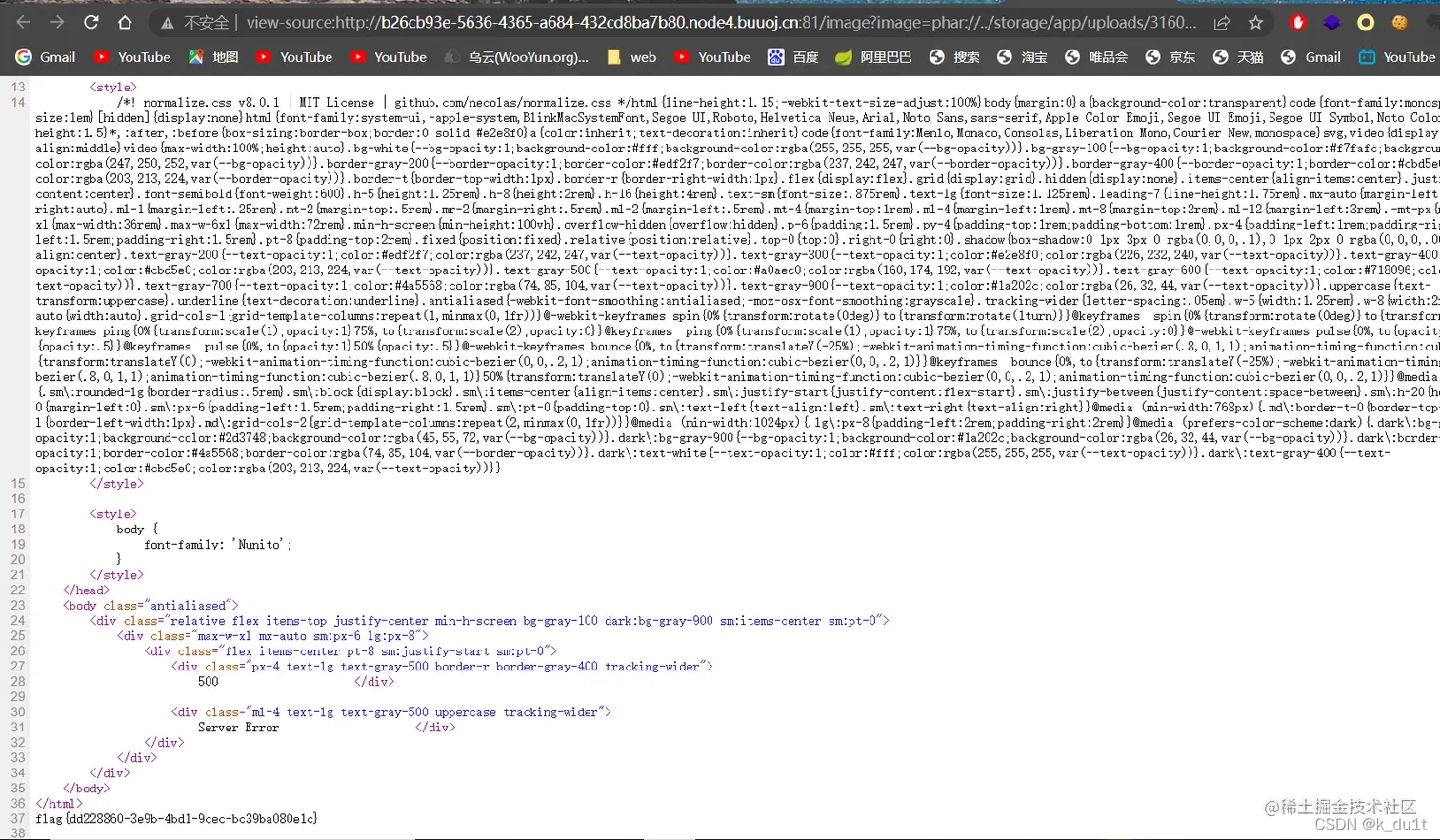Open YouTube bookmark with blue TV icon
Image resolution: width=1440 pixels, height=840 pixels.
click(1397, 57)
